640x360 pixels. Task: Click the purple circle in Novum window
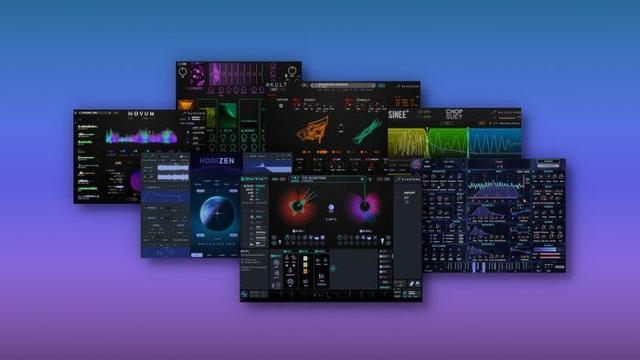point(136,181)
